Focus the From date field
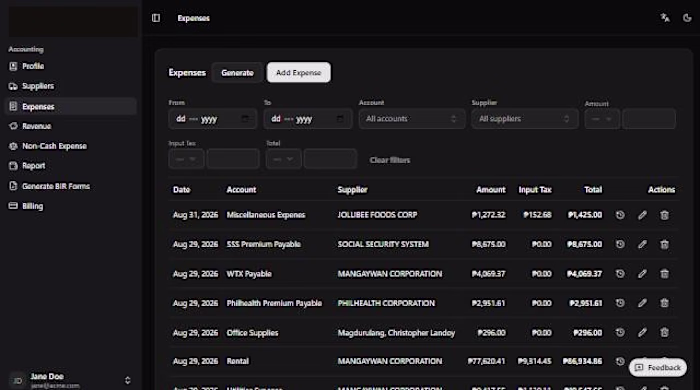The height and width of the screenshot is (390, 700). (212, 119)
